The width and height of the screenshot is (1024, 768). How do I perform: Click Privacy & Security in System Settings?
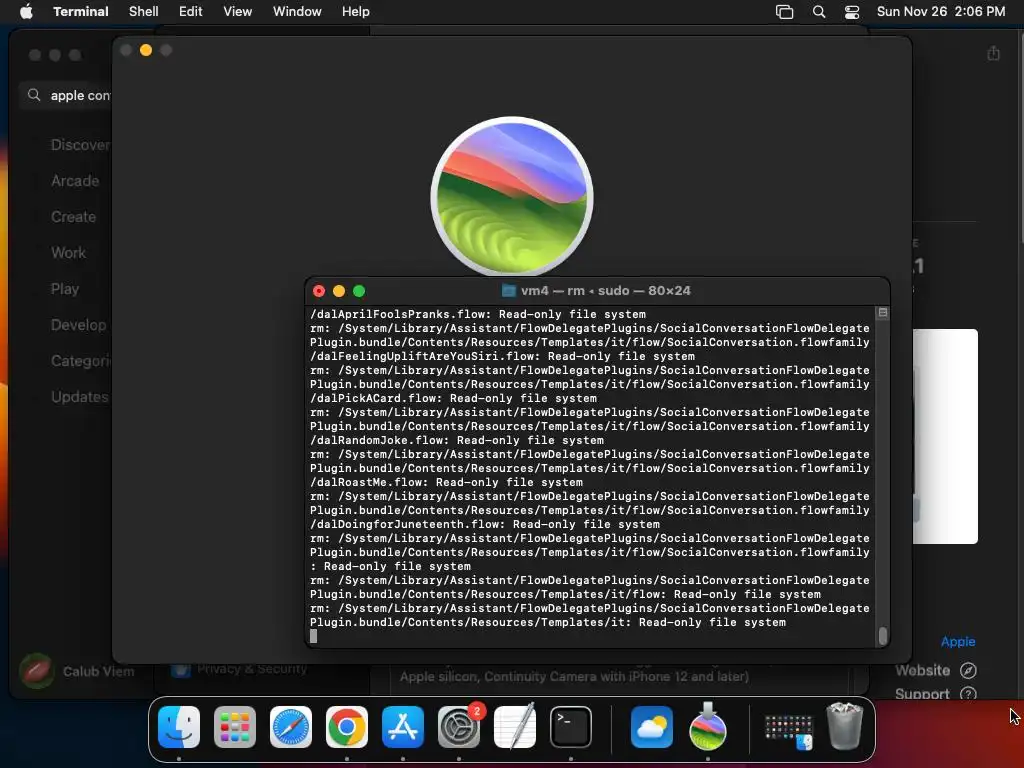[x=240, y=669]
